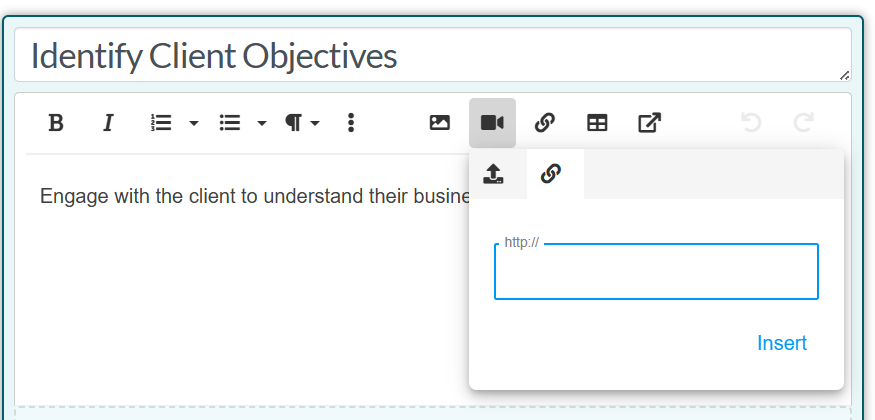
Task: Open the paragraph format dropdown
Action: 302,123
